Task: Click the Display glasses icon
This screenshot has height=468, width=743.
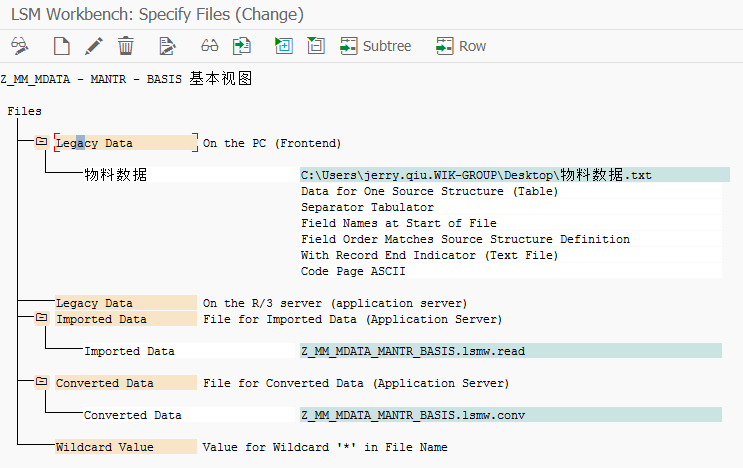Action: (x=209, y=46)
